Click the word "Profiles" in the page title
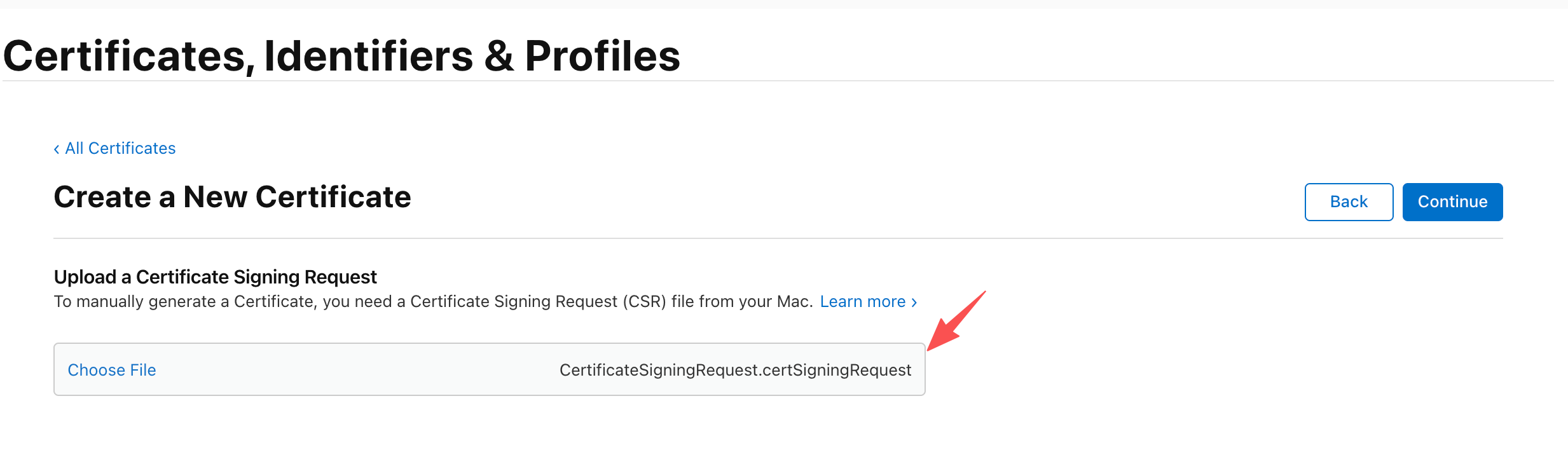This screenshot has height=450, width=1568. pyautogui.click(x=602, y=56)
